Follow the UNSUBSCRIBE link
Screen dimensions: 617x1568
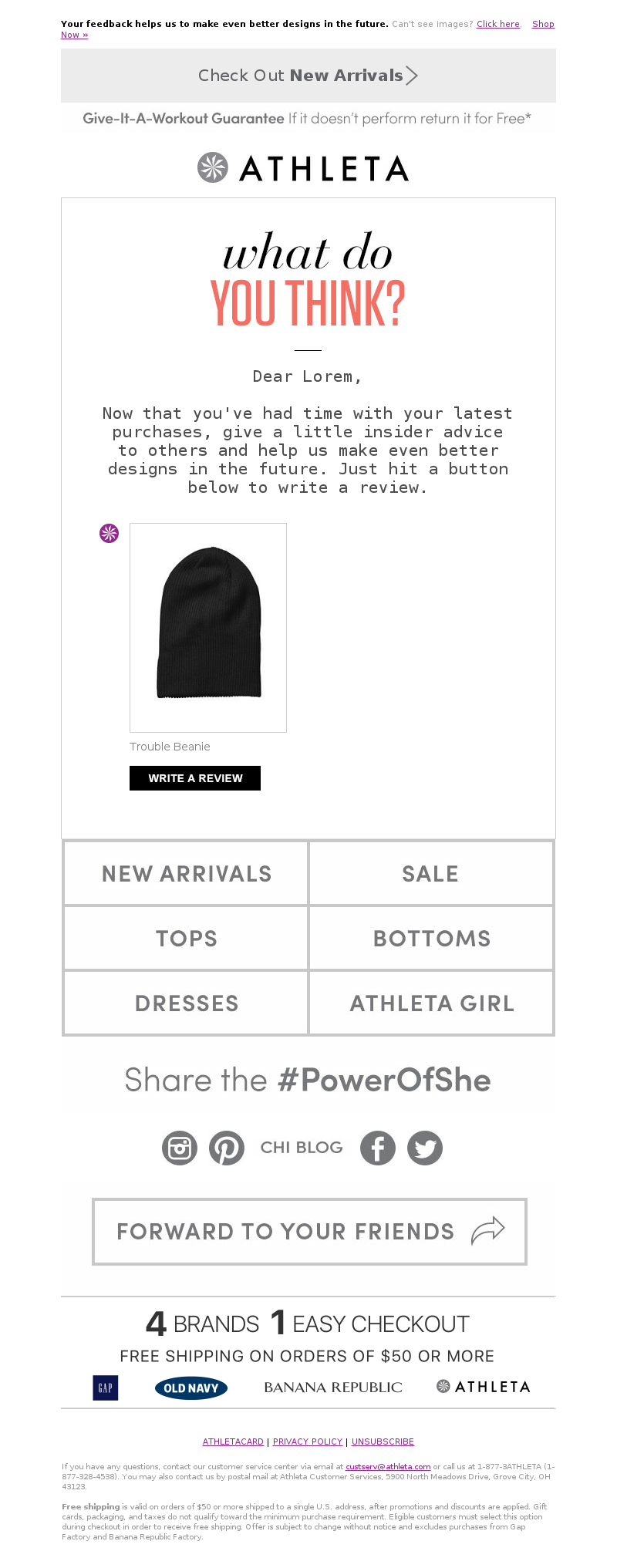[x=383, y=1442]
